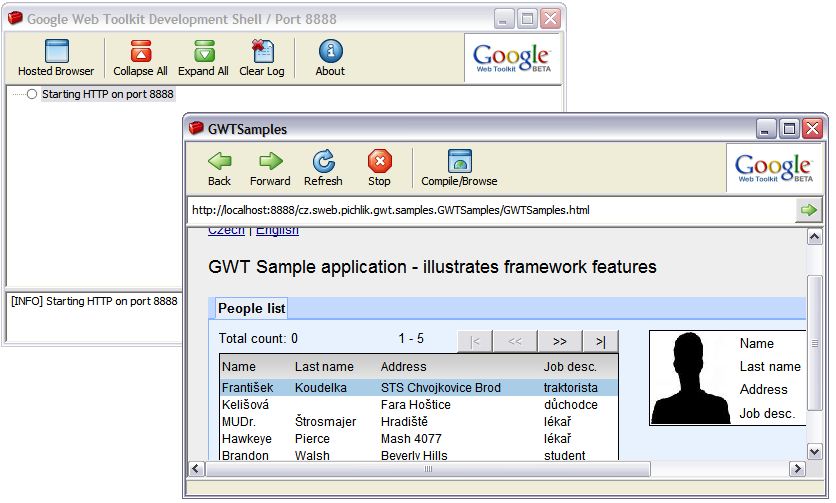This screenshot has width=836, height=503.
Task: Maximize the GWTSamples window
Action: tap(789, 129)
